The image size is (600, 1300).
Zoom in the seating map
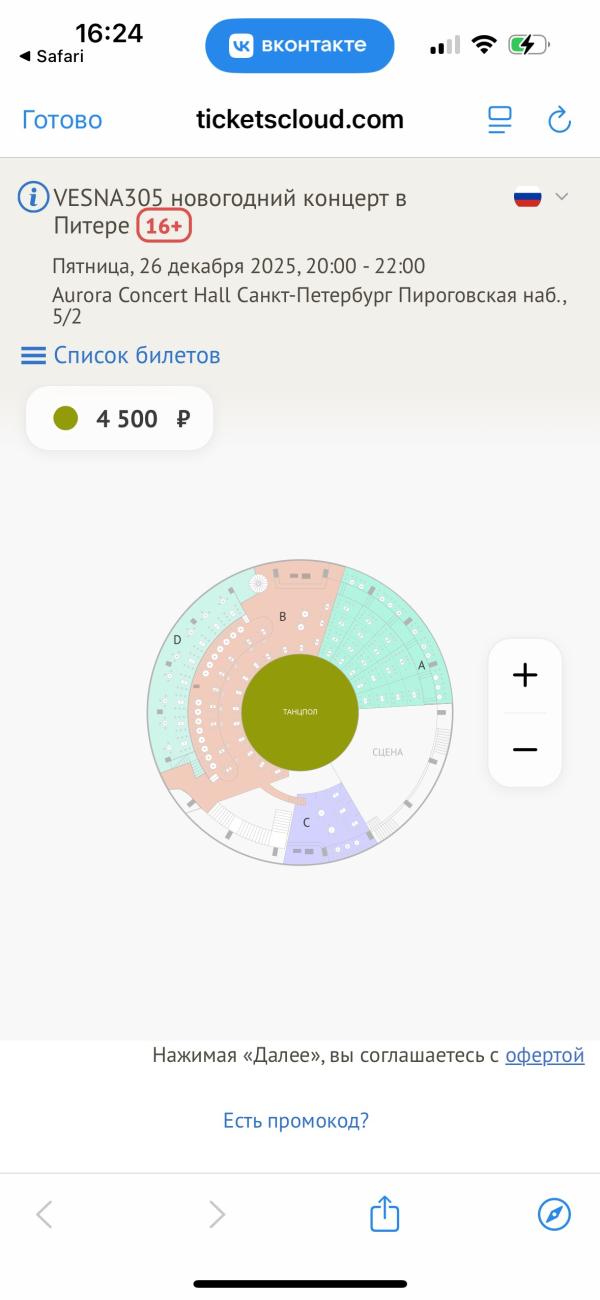pos(525,675)
